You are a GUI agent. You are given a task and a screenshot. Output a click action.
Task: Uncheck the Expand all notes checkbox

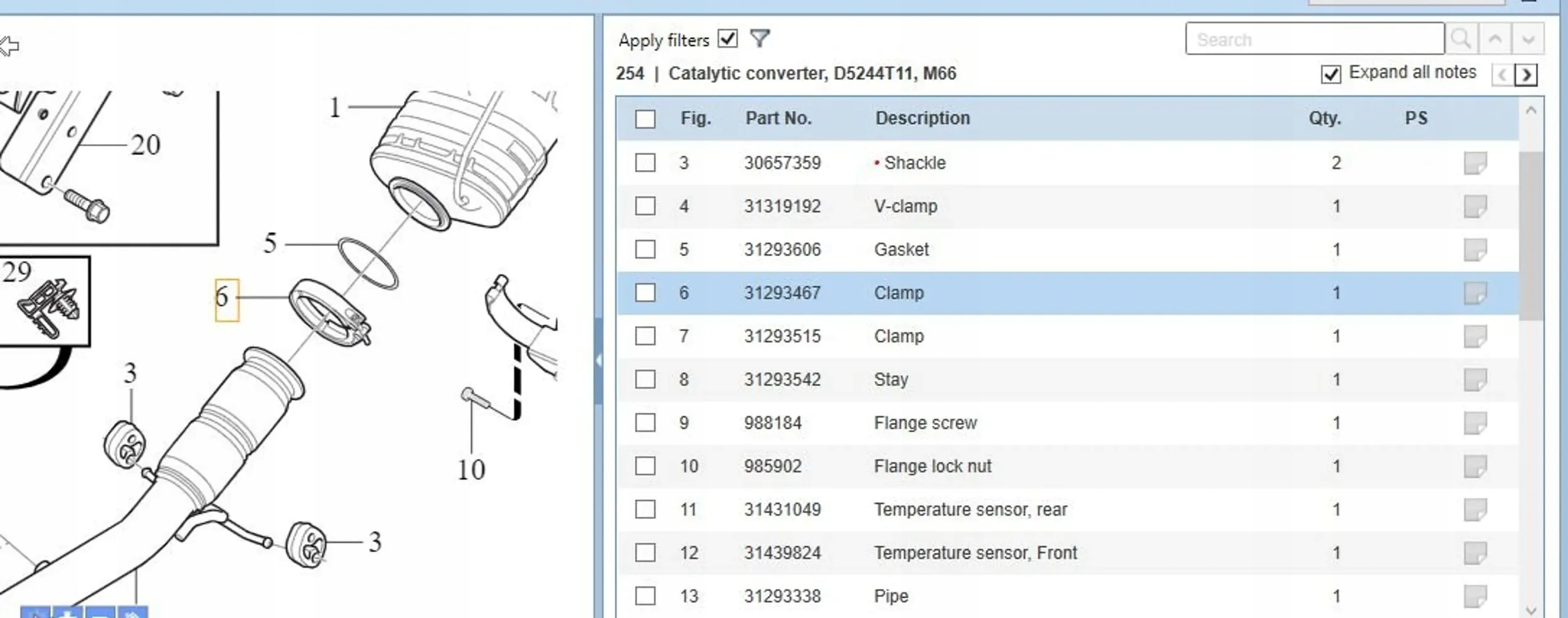coord(1331,74)
